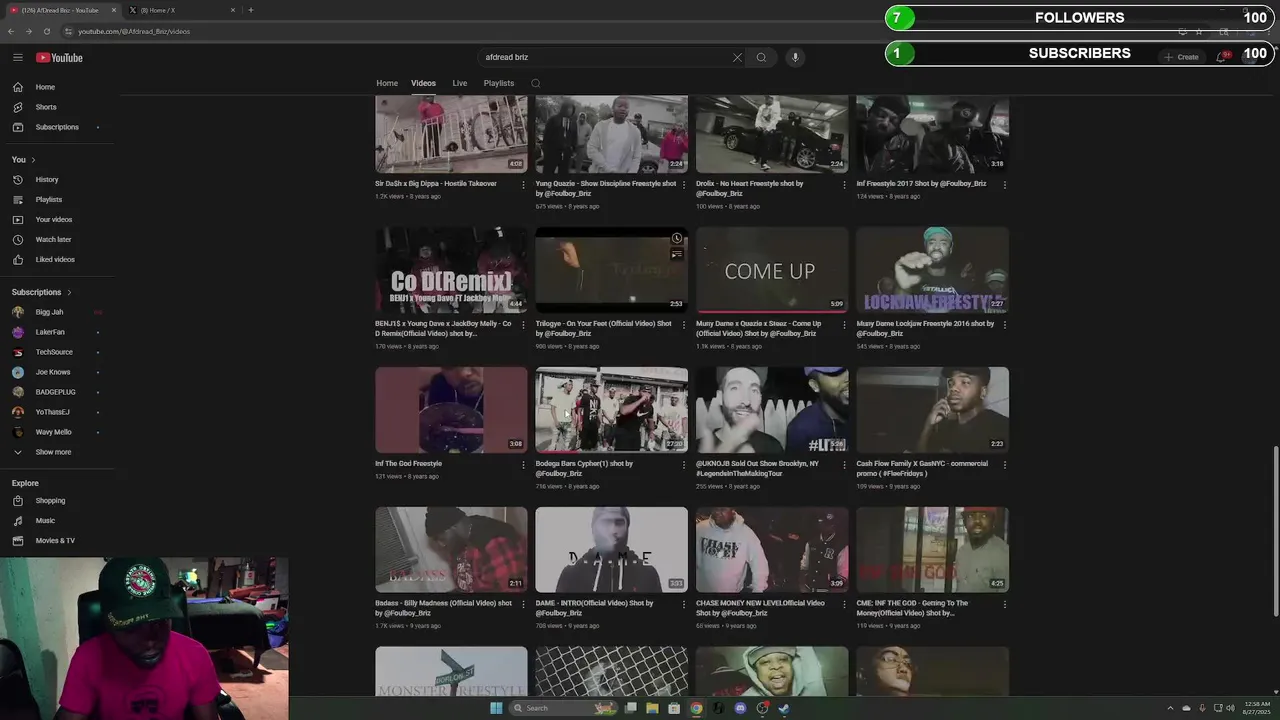Switch to the X Home browser tab

coord(183,10)
